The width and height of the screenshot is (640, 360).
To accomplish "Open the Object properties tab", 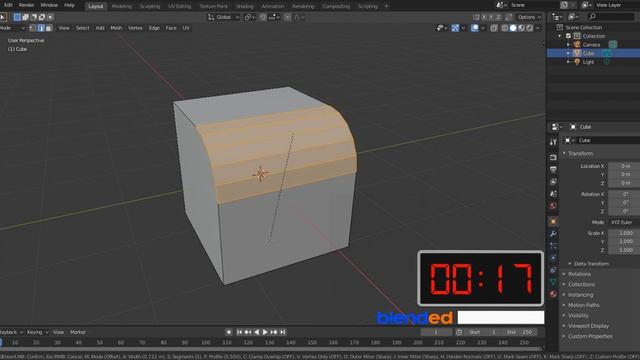I will (x=553, y=222).
